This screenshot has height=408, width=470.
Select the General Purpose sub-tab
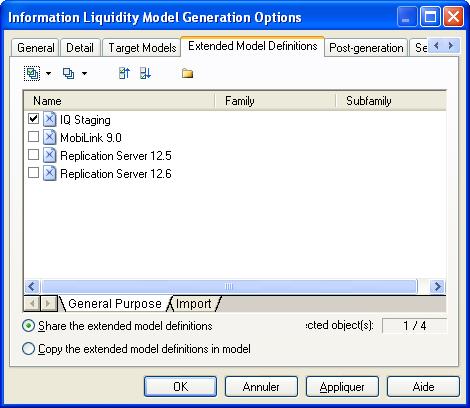(115, 304)
